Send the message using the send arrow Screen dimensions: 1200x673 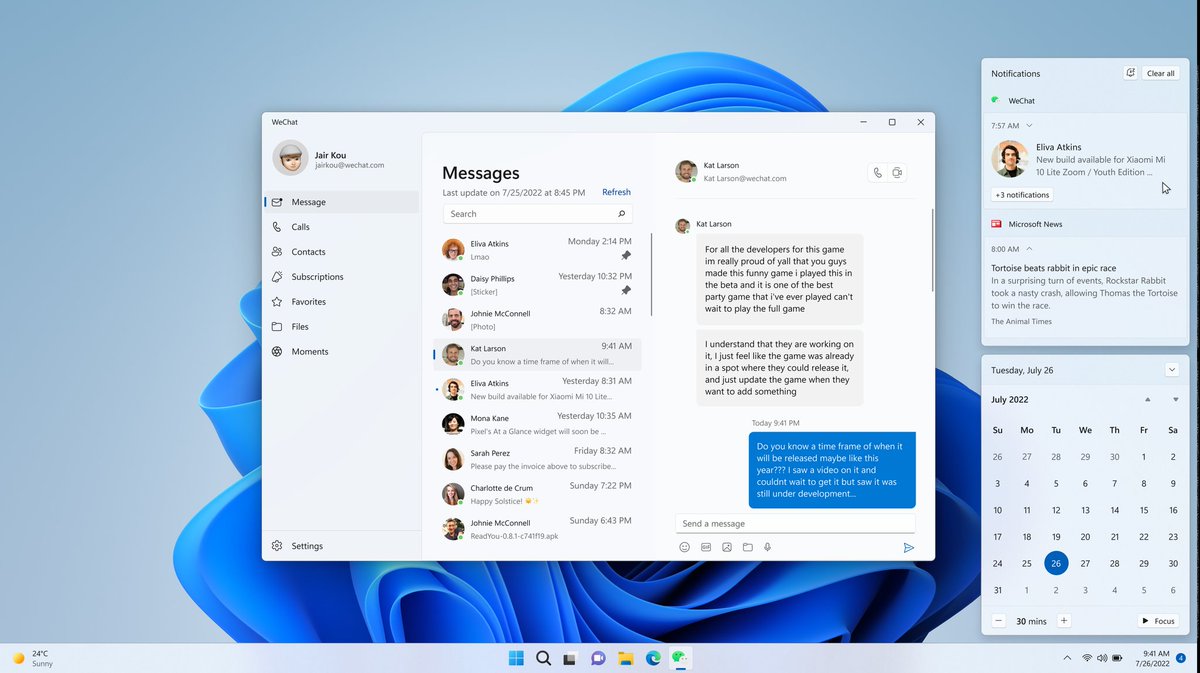[x=909, y=548]
